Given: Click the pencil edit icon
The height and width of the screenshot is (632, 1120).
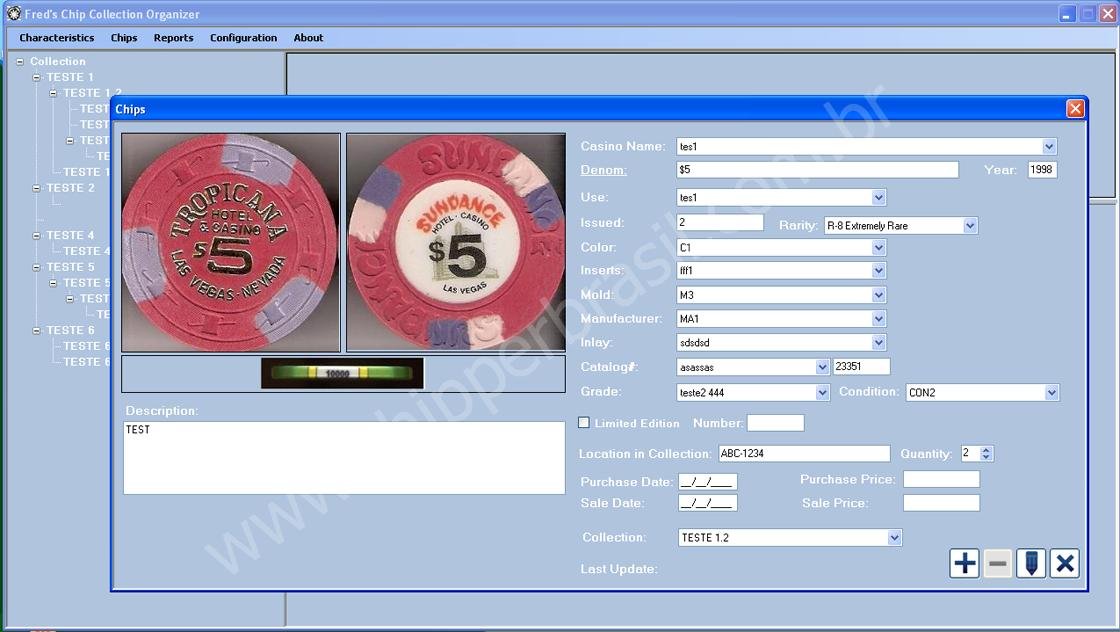Looking at the screenshot, I should [1030, 563].
